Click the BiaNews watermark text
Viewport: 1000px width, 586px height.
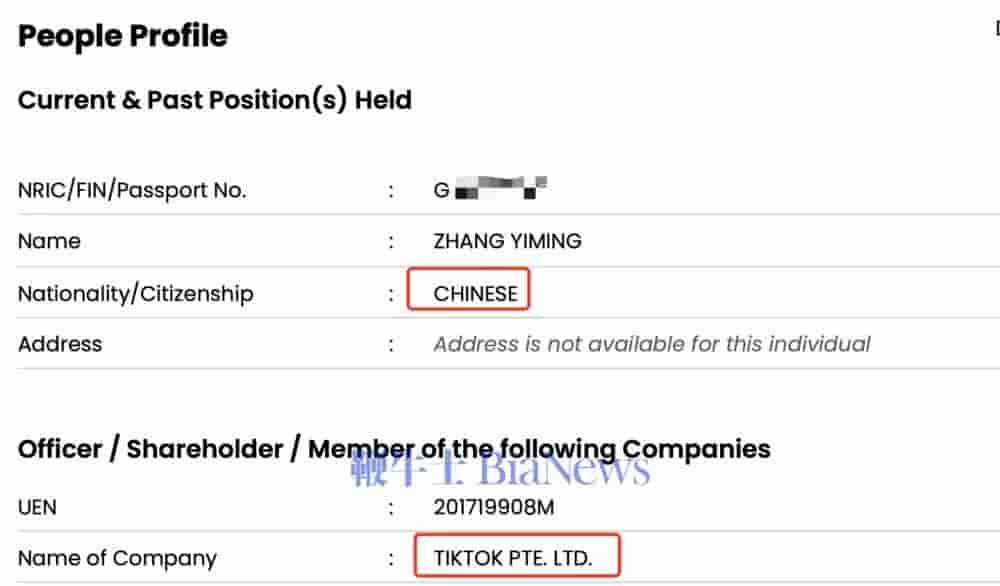point(563,468)
